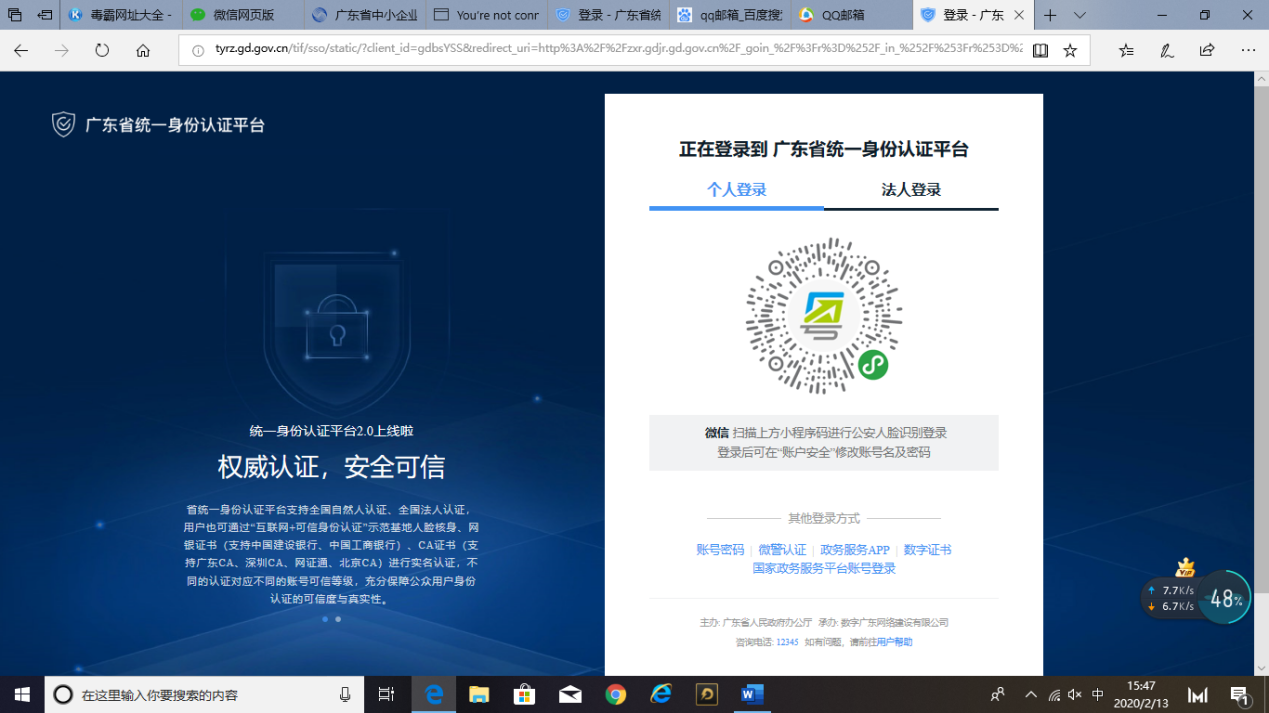
Task: Open Mail app from taskbar
Action: 570,694
